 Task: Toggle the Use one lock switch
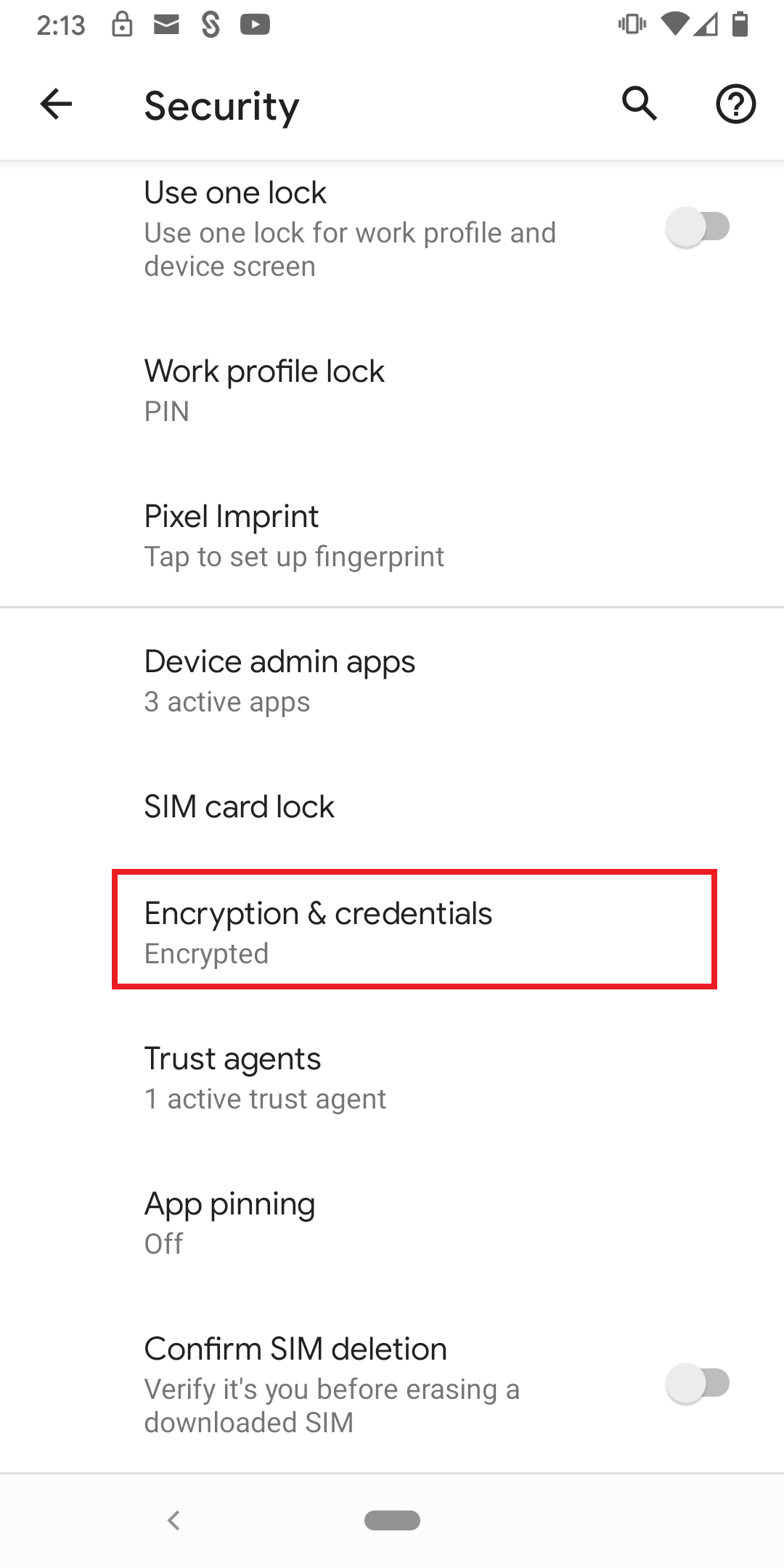[x=698, y=226]
